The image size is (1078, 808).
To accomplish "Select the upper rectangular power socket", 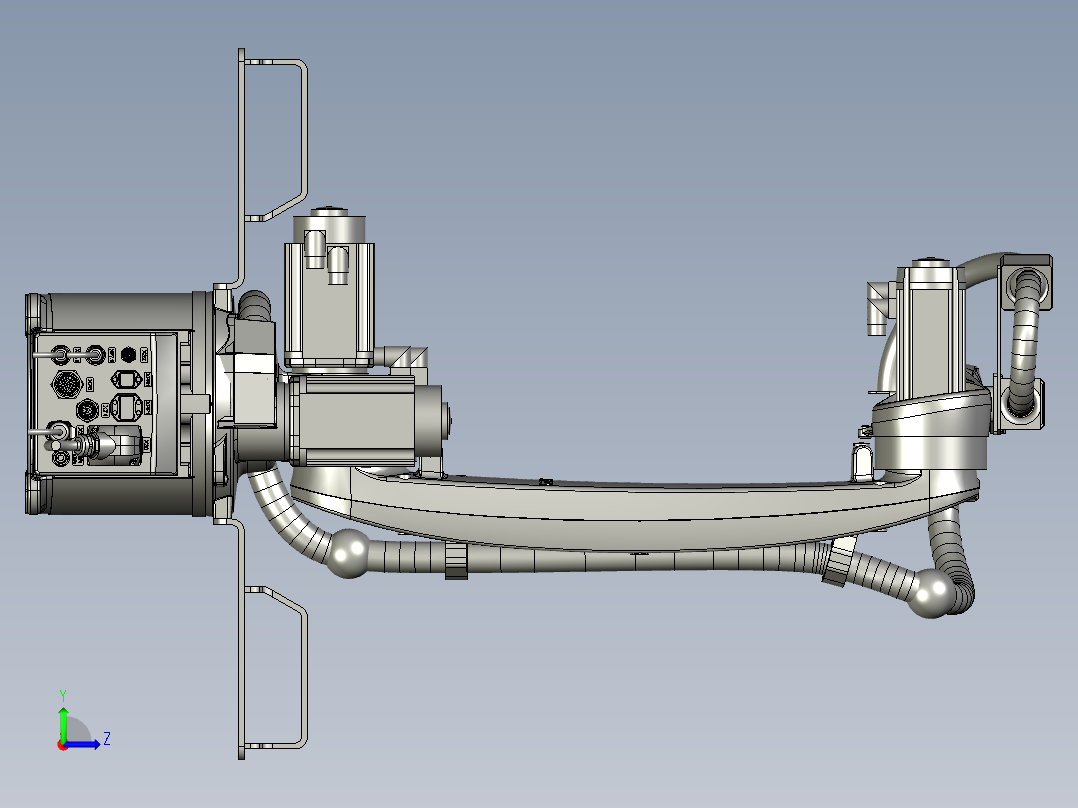I will pyautogui.click(x=126, y=378).
